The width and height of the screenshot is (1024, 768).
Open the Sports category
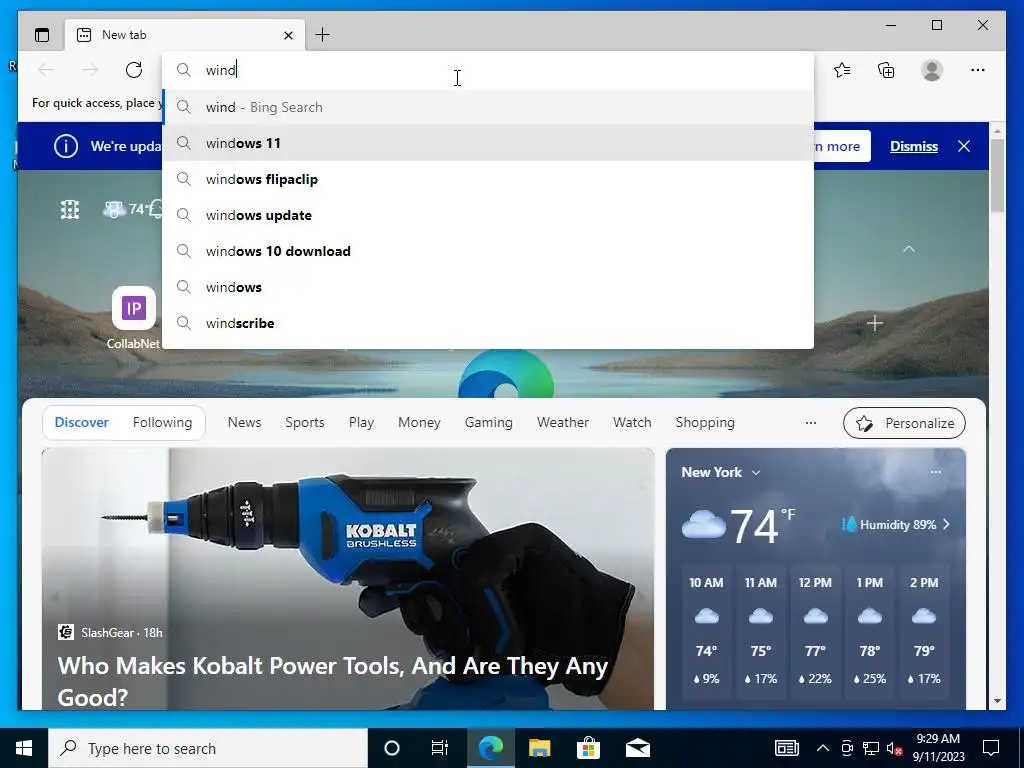click(x=305, y=423)
